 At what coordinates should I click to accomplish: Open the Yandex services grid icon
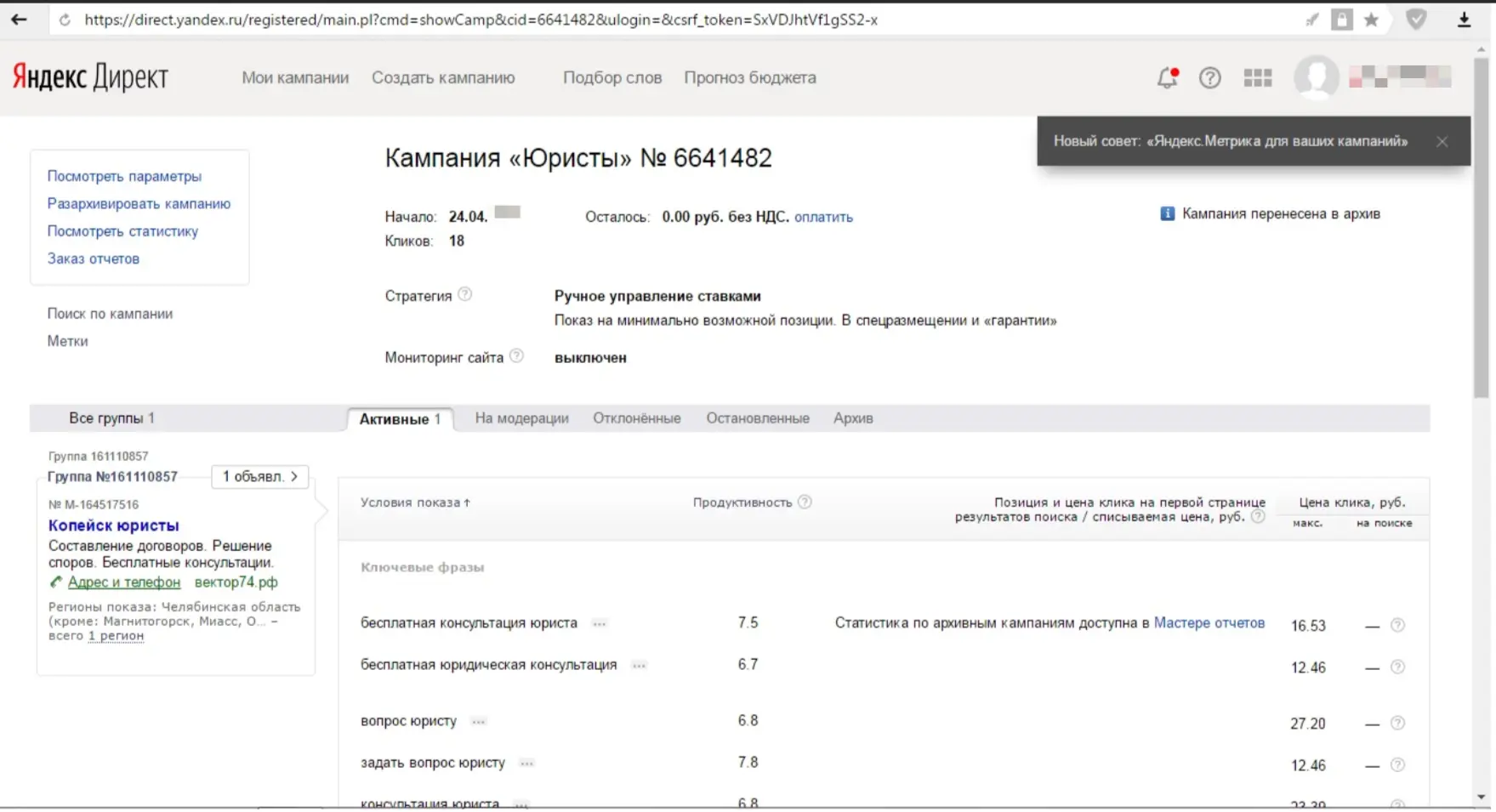click(x=1257, y=78)
